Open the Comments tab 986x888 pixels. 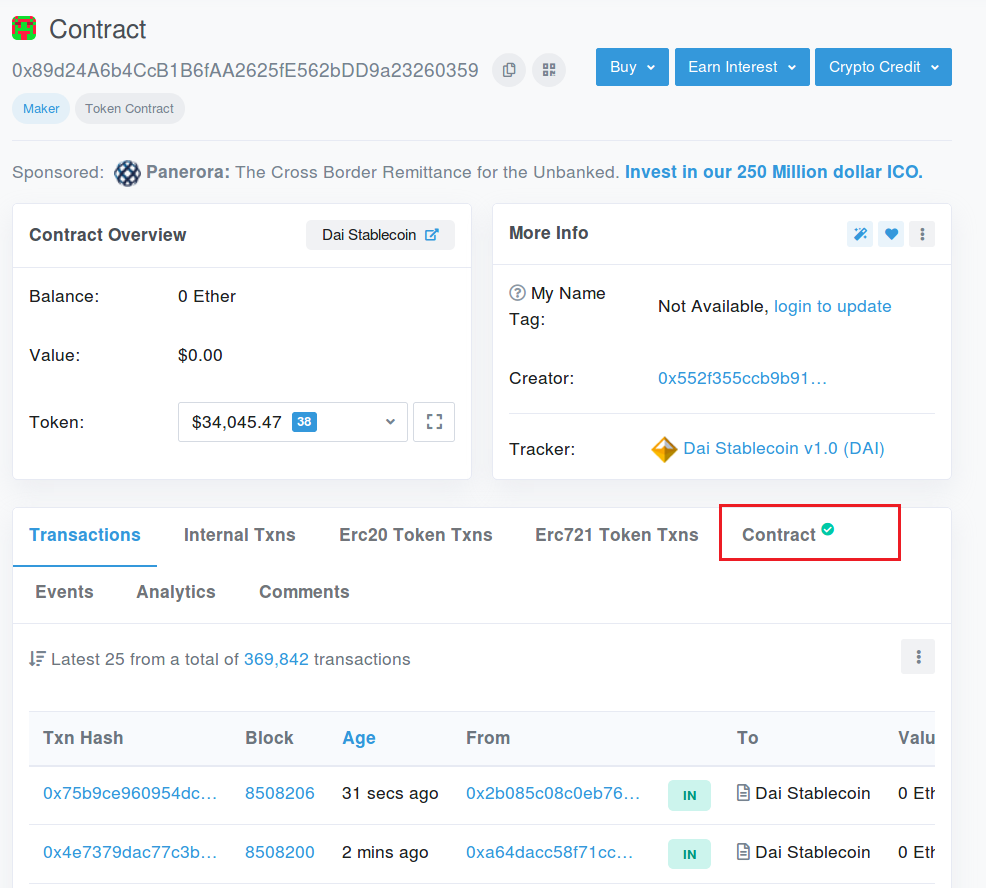coord(304,592)
